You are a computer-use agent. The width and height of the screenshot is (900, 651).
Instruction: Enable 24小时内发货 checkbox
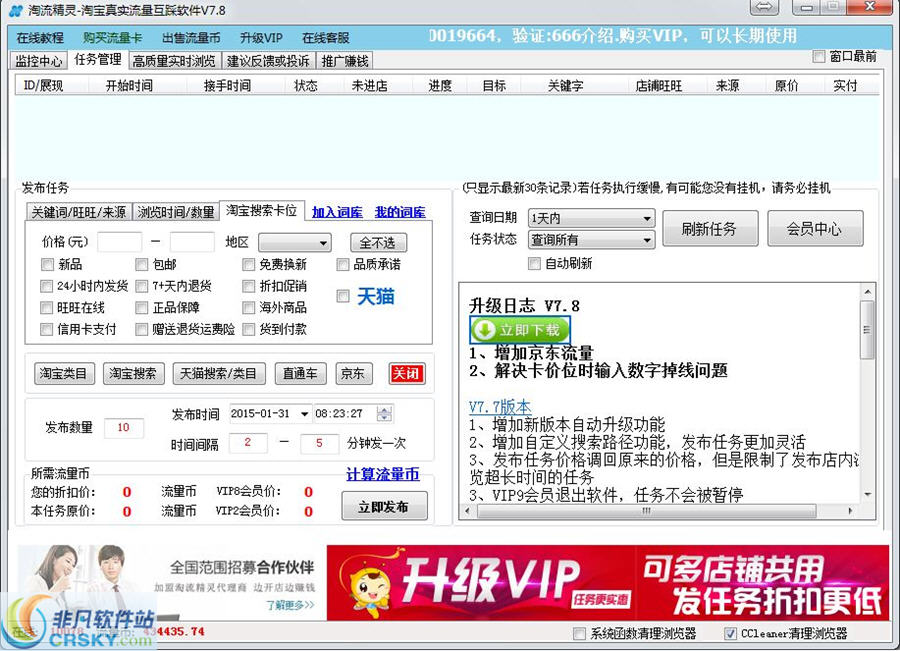pyautogui.click(x=46, y=286)
